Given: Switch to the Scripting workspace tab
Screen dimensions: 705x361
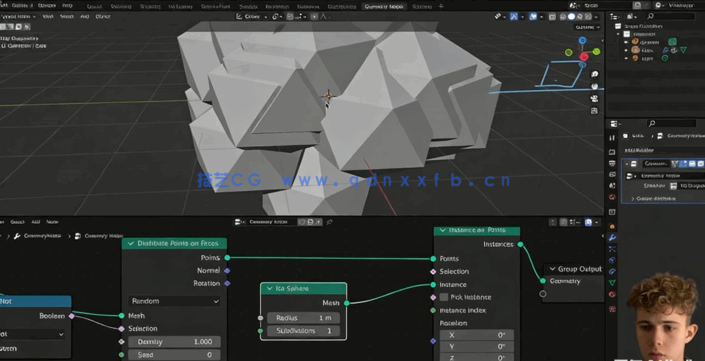Looking at the screenshot, I should pyautogui.click(x=422, y=6).
